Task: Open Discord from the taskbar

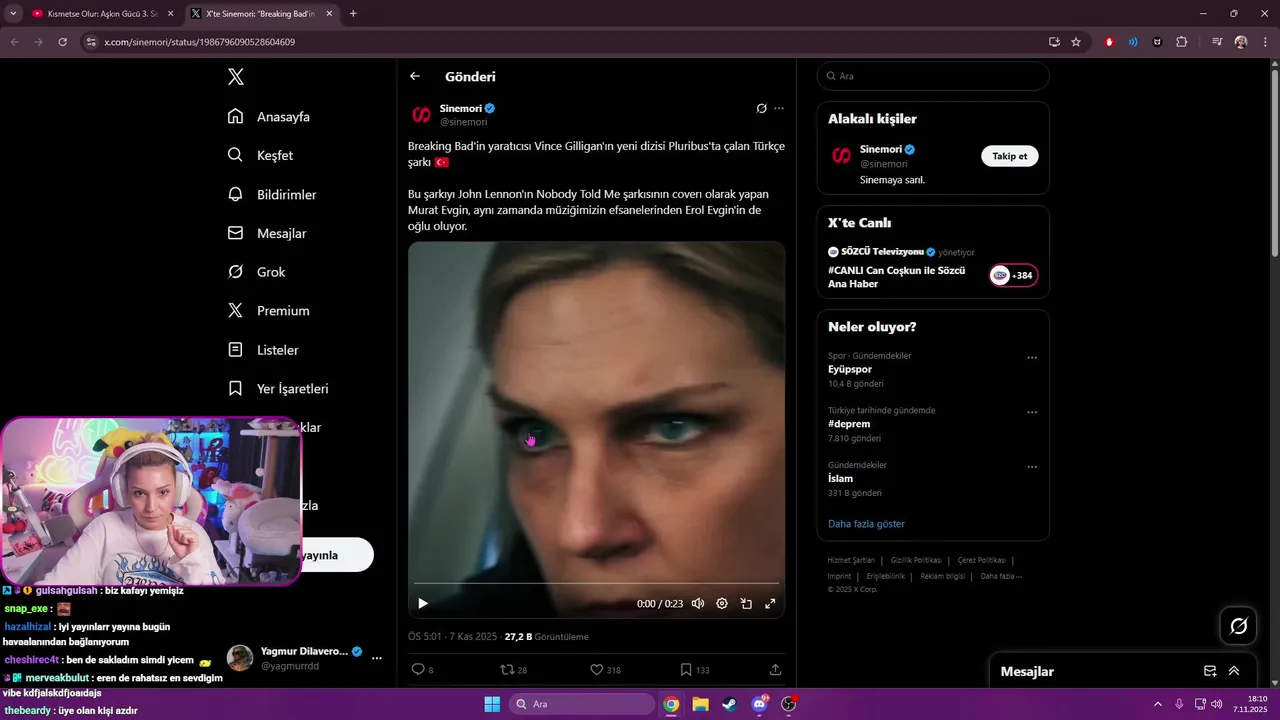Action: coord(759,704)
